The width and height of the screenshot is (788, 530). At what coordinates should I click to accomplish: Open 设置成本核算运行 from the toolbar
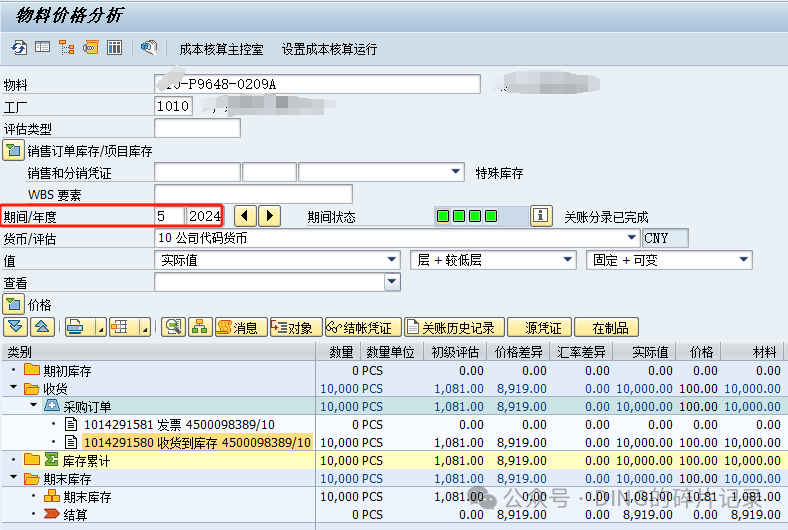329,49
